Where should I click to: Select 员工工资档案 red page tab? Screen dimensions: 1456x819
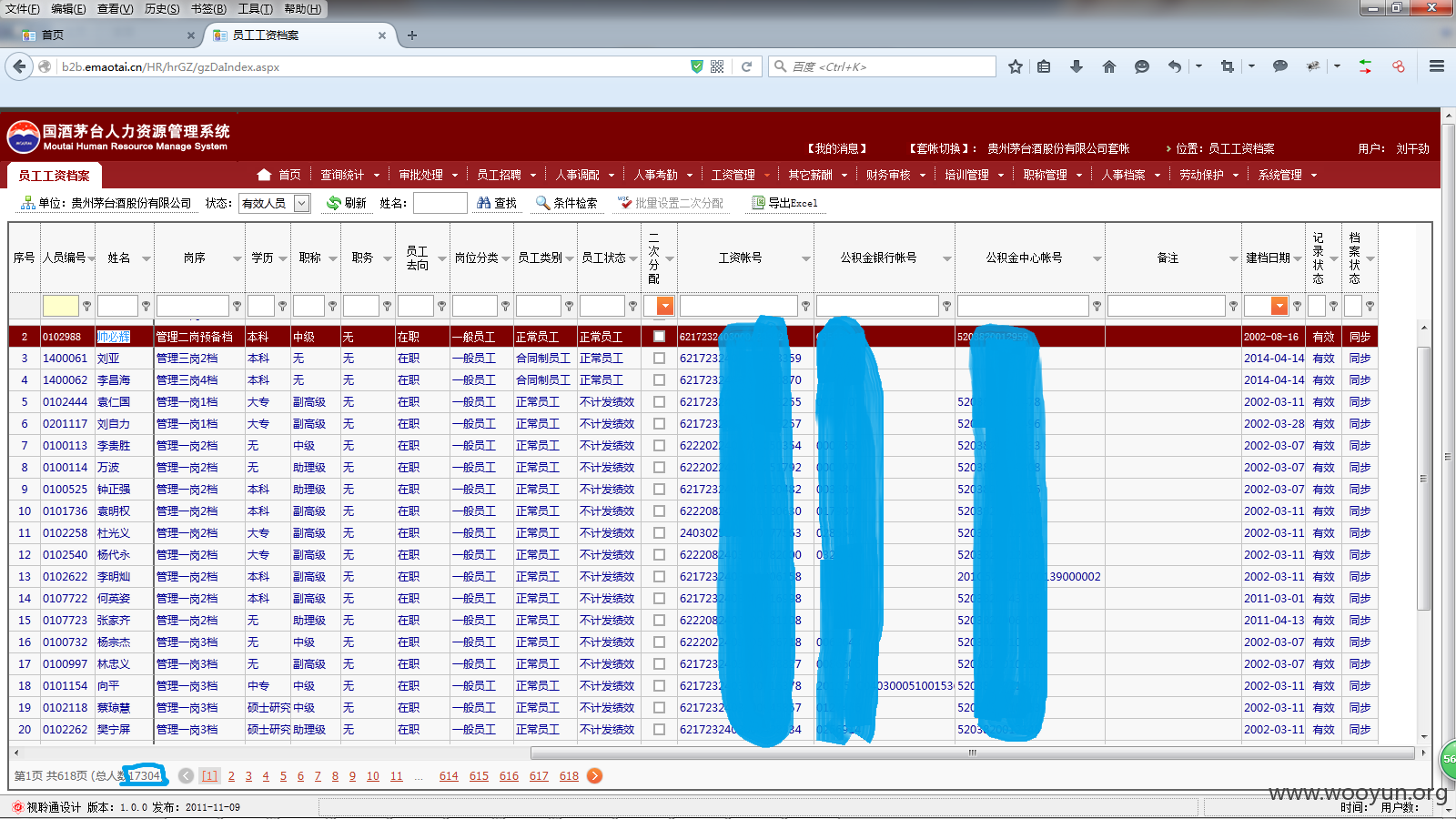55,176
